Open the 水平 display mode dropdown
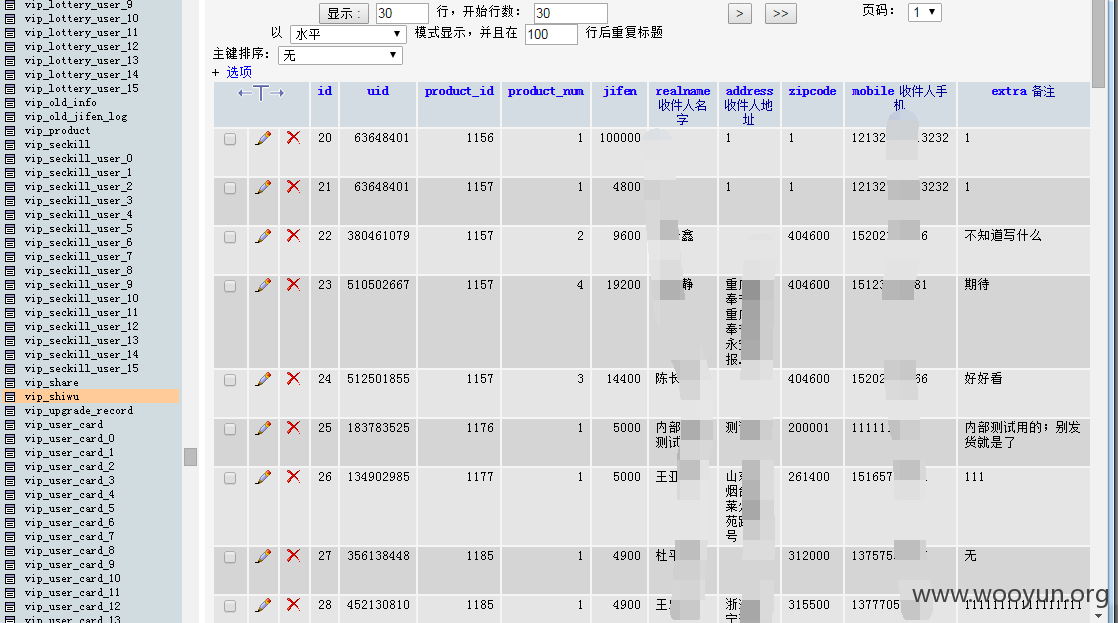The image size is (1118, 623). click(x=348, y=34)
